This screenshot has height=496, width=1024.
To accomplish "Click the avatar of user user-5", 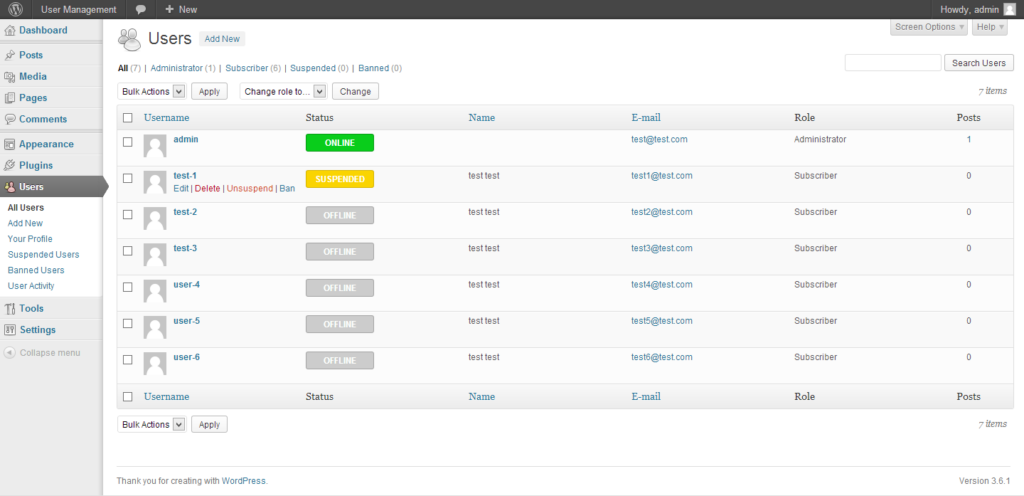I will (x=155, y=328).
